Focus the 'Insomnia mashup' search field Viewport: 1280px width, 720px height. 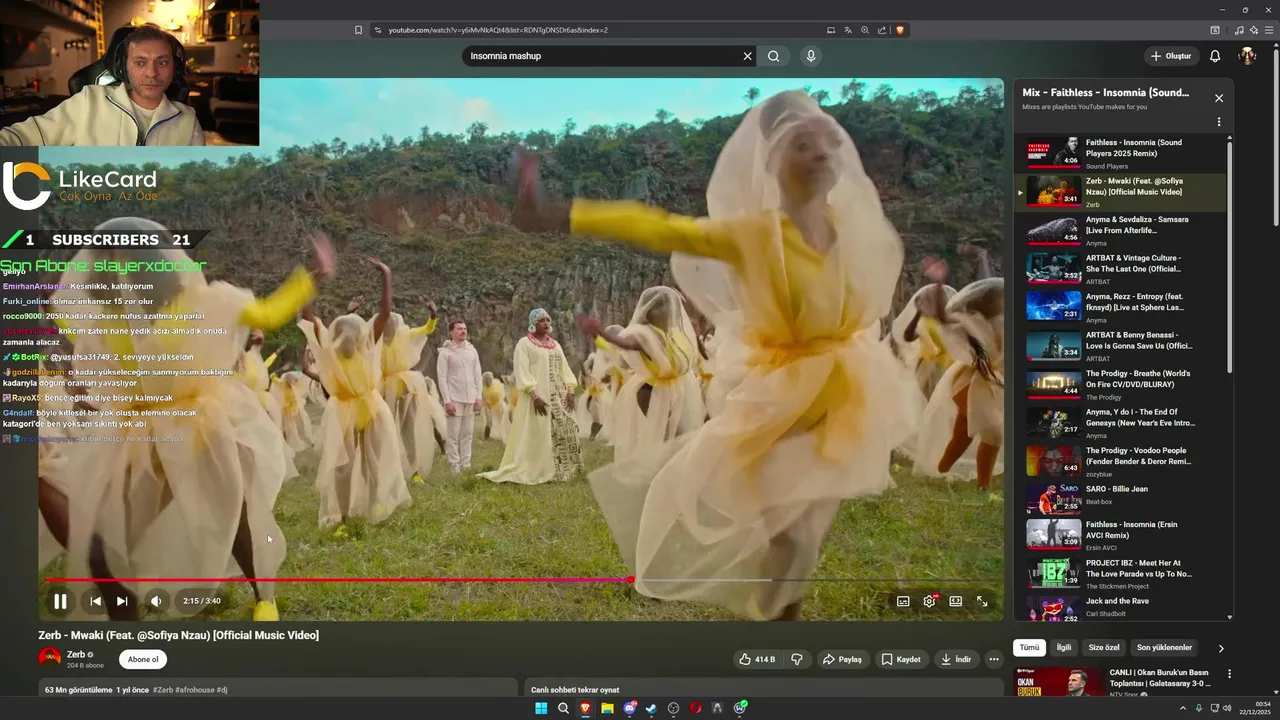[x=600, y=56]
